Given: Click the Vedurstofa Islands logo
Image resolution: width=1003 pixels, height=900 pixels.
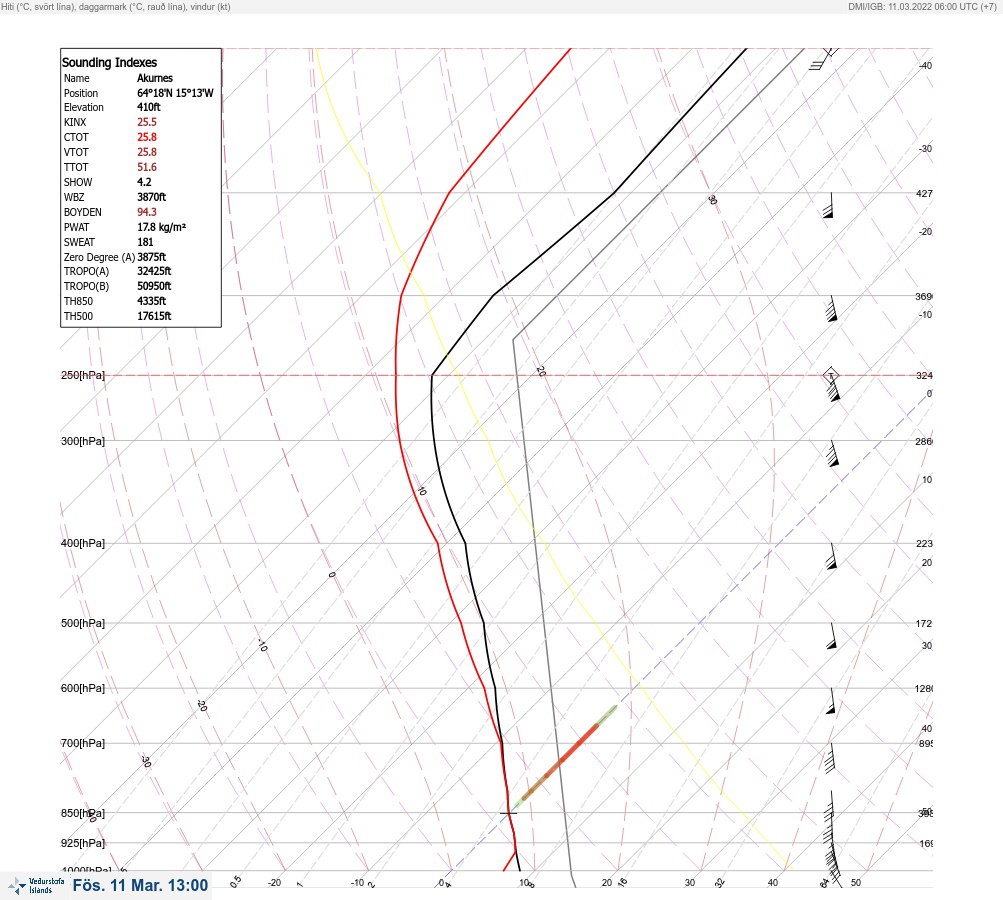Looking at the screenshot, I should tap(36, 885).
